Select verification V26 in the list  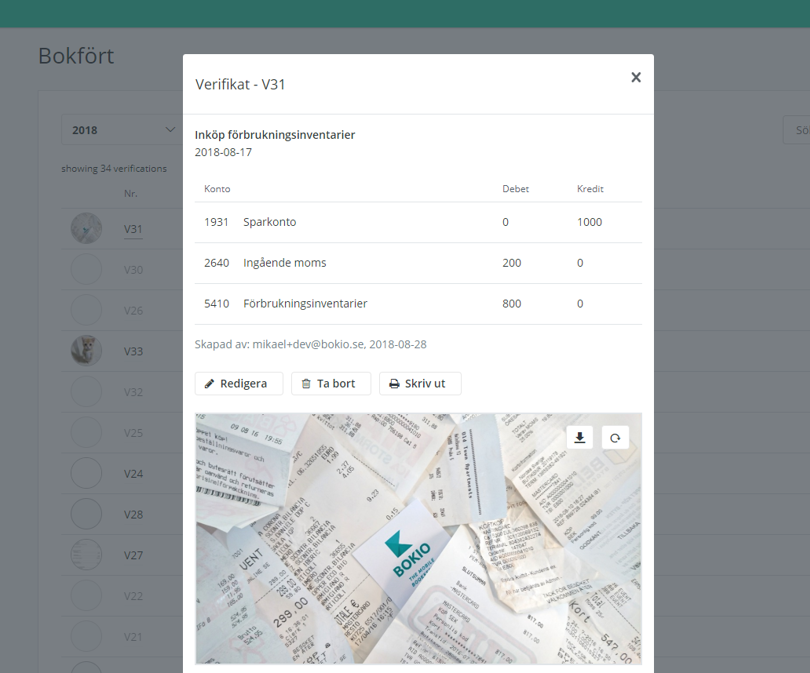point(132,310)
